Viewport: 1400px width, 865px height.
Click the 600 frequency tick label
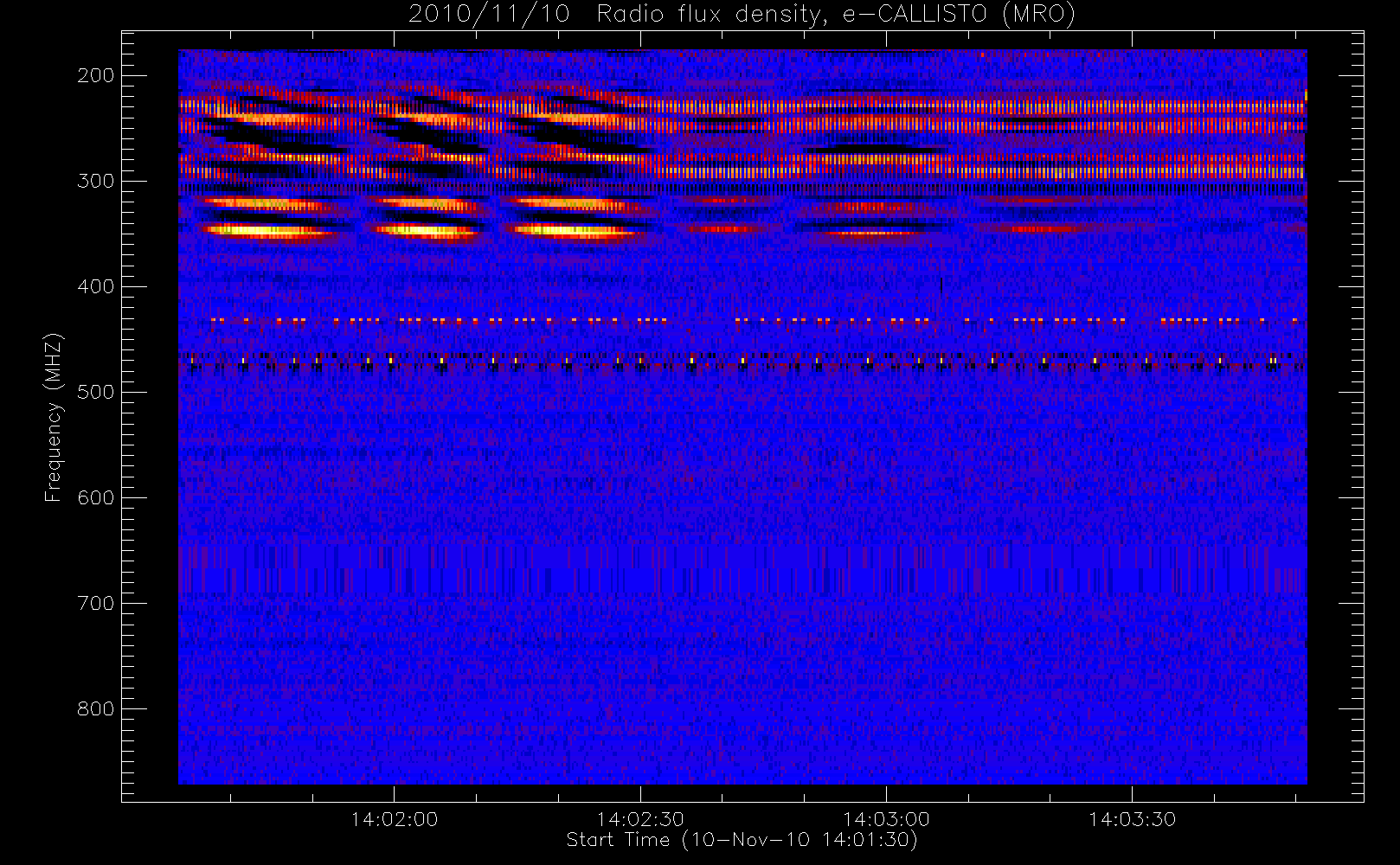pyautogui.click(x=95, y=497)
